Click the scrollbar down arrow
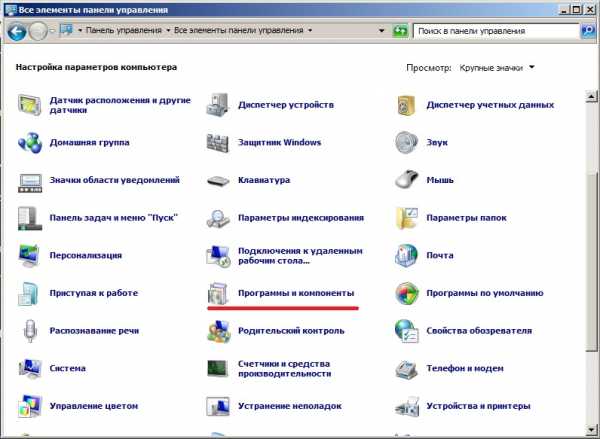 pyautogui.click(x=592, y=431)
